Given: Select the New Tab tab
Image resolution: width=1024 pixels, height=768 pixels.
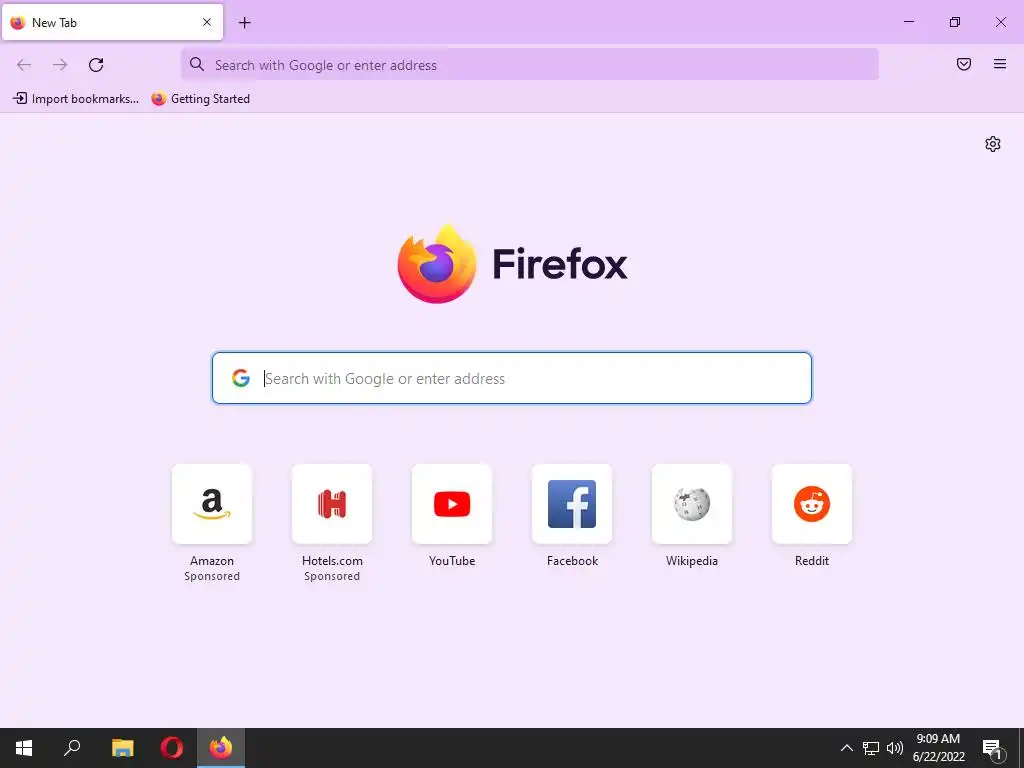Looking at the screenshot, I should click(x=112, y=22).
